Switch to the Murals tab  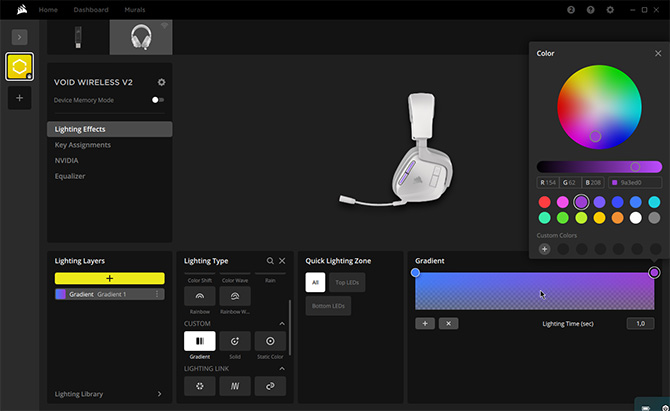point(135,9)
